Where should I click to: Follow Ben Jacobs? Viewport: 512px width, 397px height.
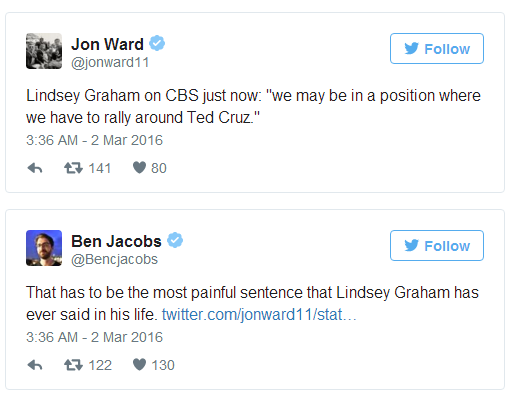click(x=437, y=246)
